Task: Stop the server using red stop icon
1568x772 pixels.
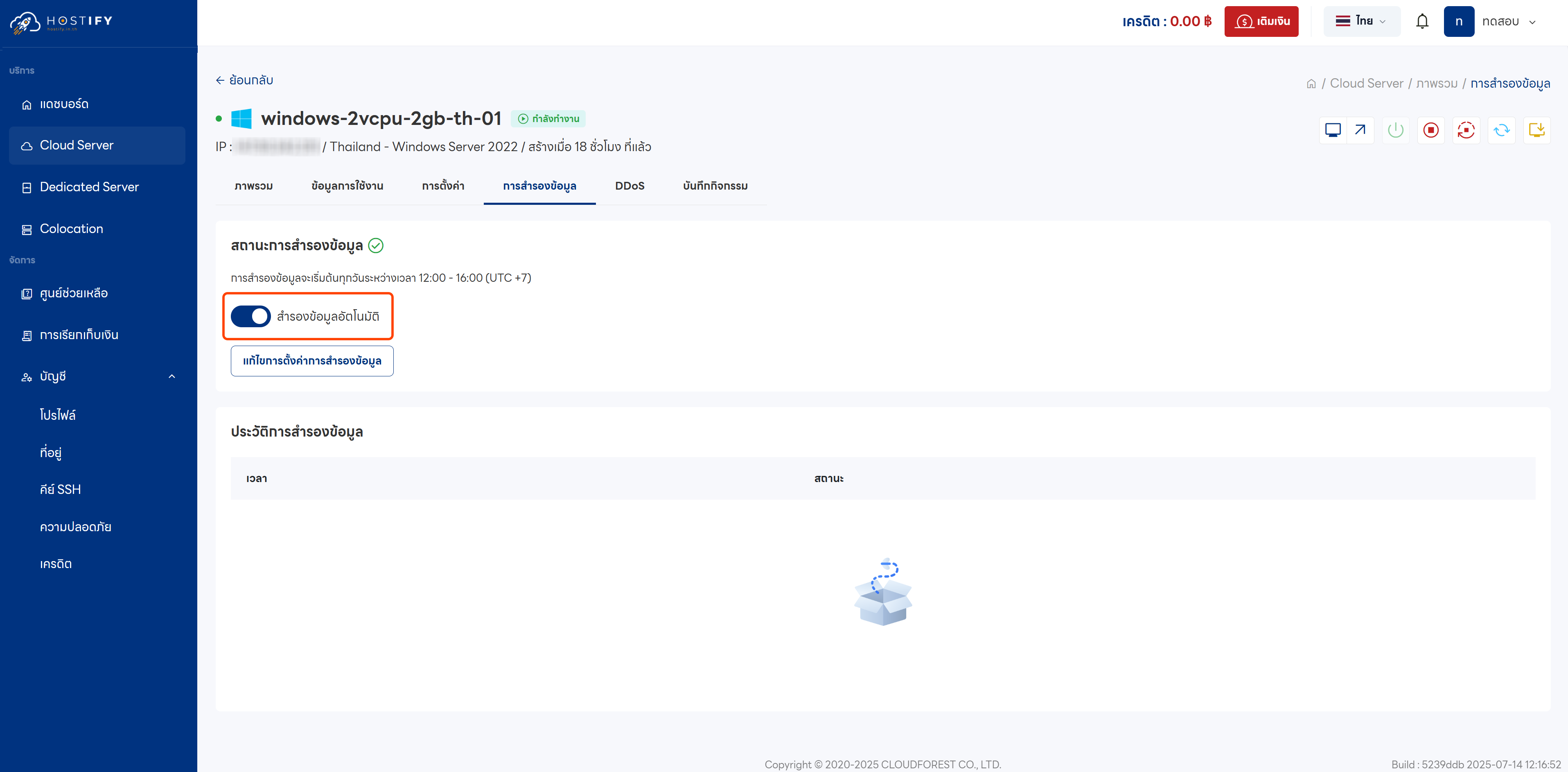Action: [1431, 130]
